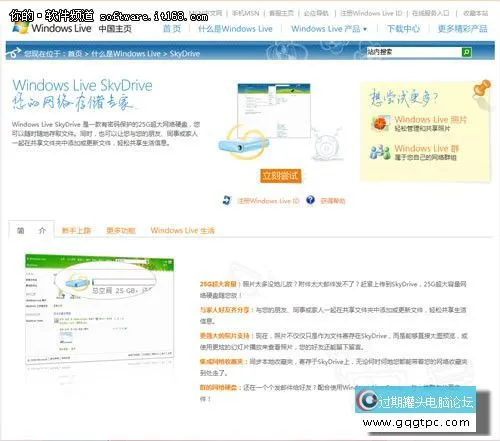Screen dimensions: 500x441
Task: Click the SkyDrive drive illustration
Action: 243,143
